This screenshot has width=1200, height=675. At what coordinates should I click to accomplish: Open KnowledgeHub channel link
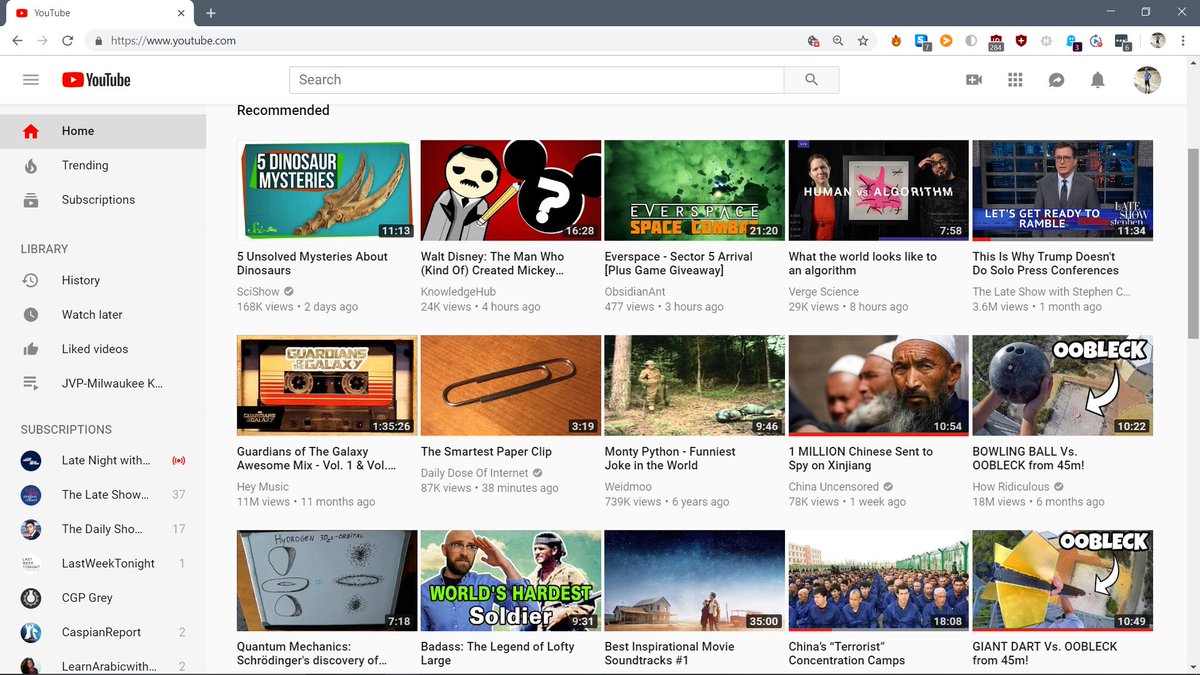click(x=460, y=292)
